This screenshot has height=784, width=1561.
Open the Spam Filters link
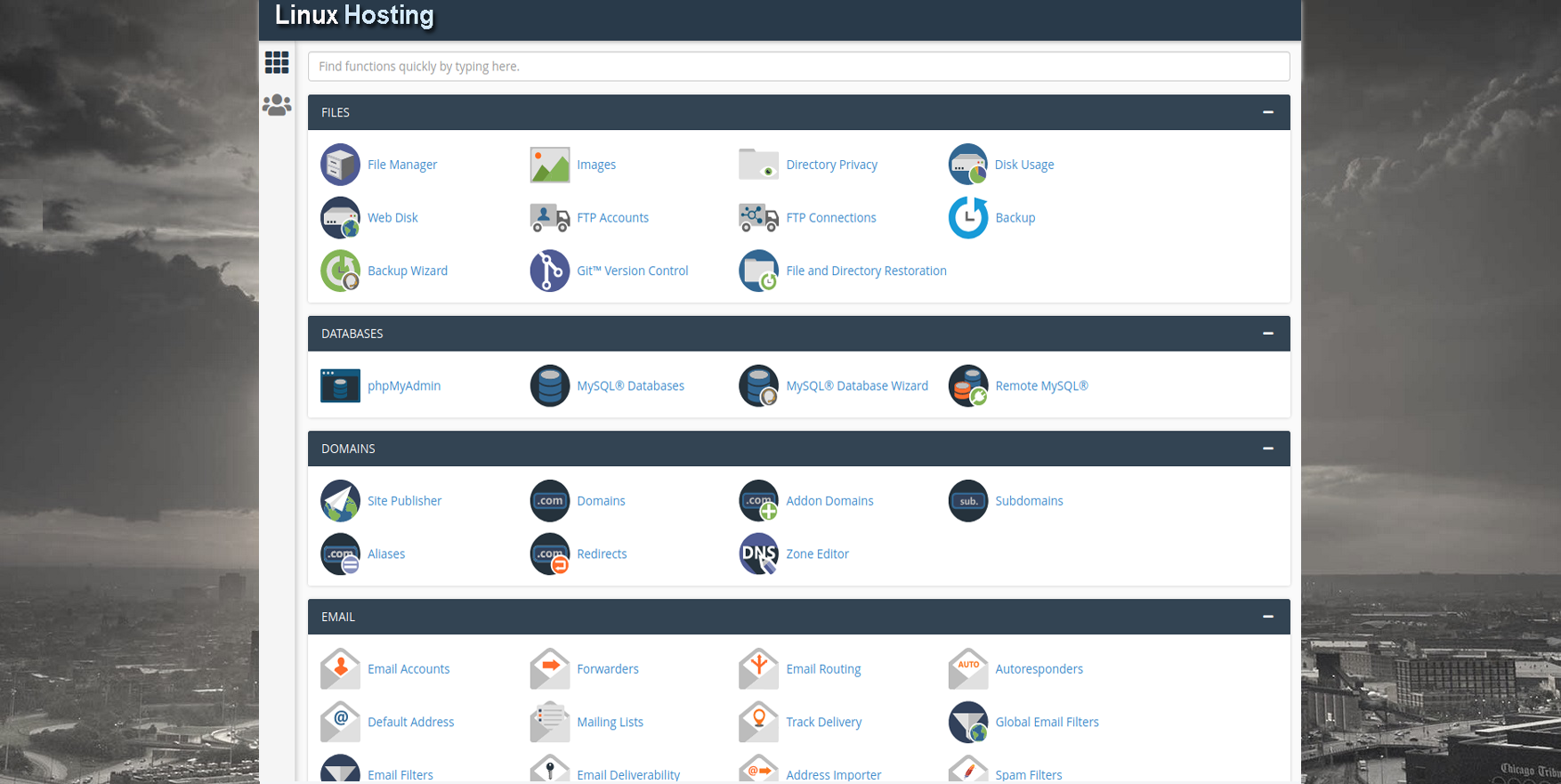pos(1029,775)
